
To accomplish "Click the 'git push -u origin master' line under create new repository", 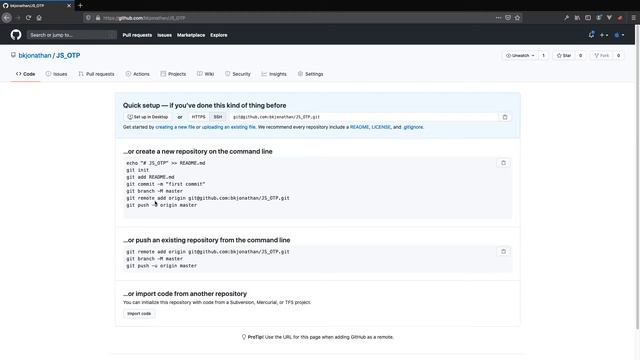I will pyautogui.click(x=161, y=205).
